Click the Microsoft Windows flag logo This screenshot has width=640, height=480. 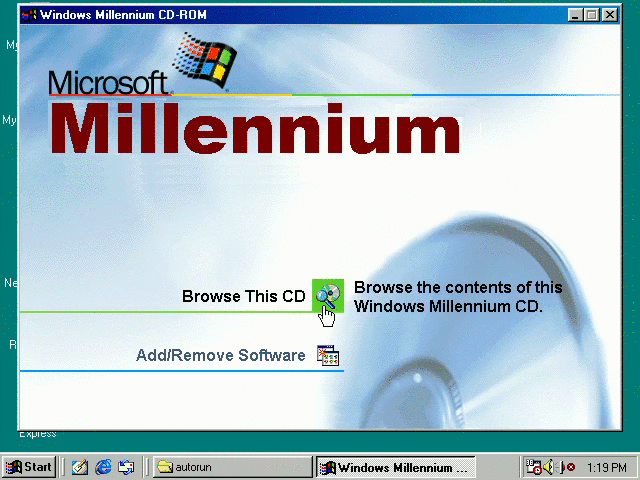[x=205, y=60]
